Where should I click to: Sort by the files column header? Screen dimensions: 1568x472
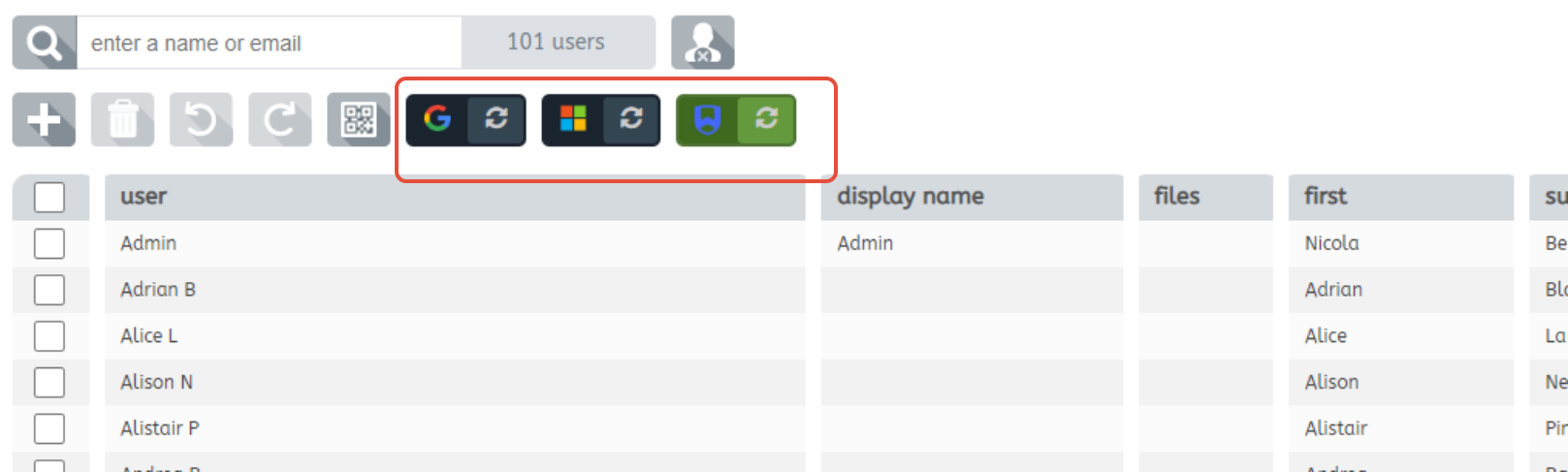pyautogui.click(x=1205, y=197)
